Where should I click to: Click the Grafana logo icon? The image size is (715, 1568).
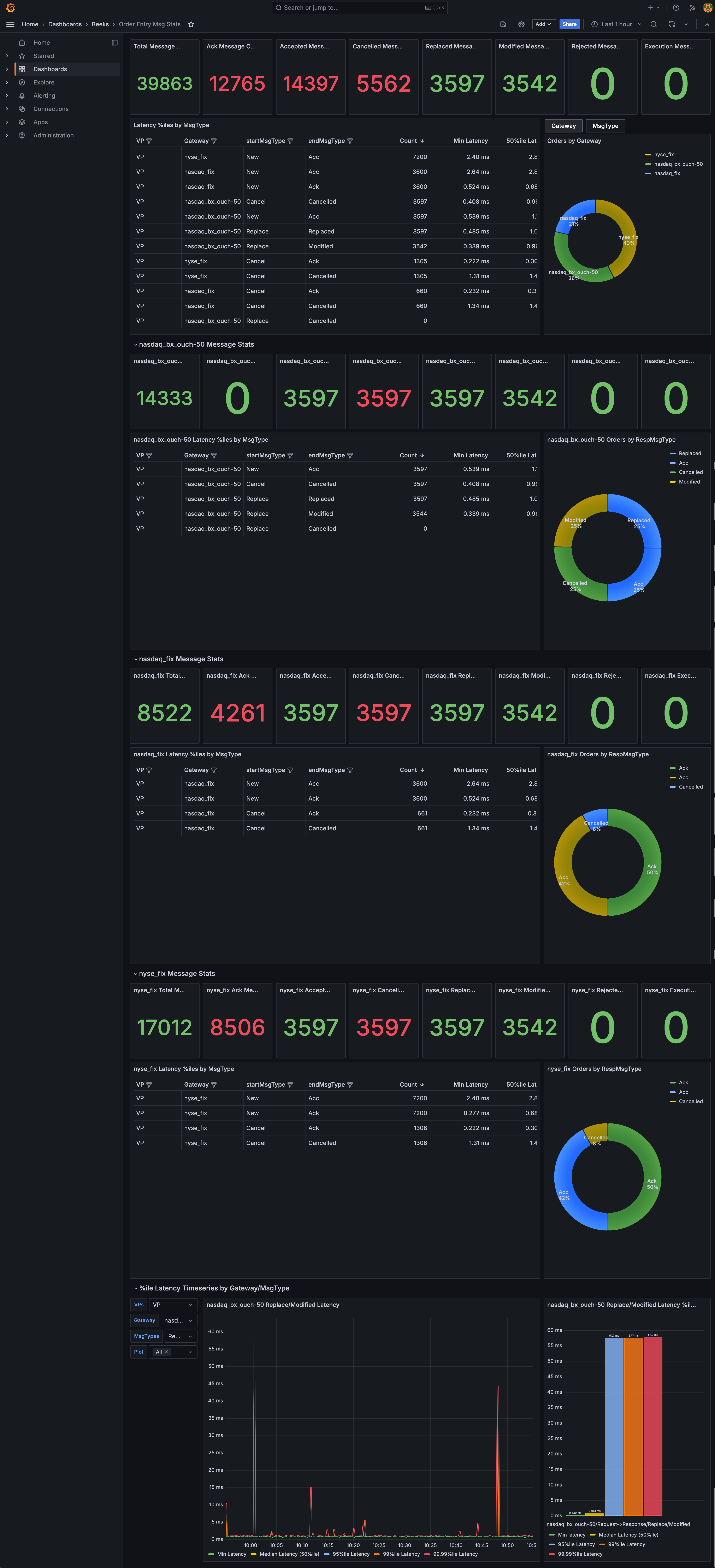point(10,8)
